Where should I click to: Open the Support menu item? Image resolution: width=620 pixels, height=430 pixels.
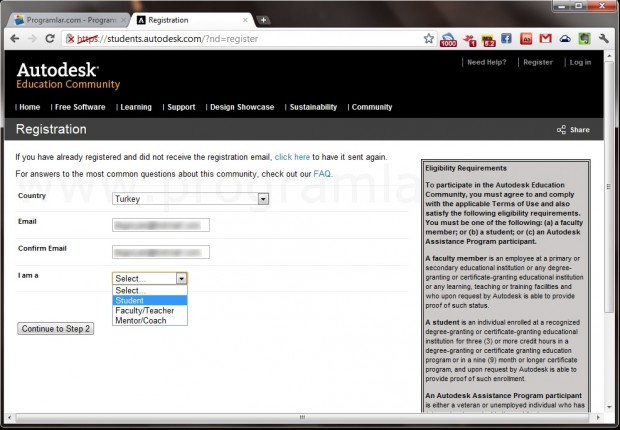(181, 107)
